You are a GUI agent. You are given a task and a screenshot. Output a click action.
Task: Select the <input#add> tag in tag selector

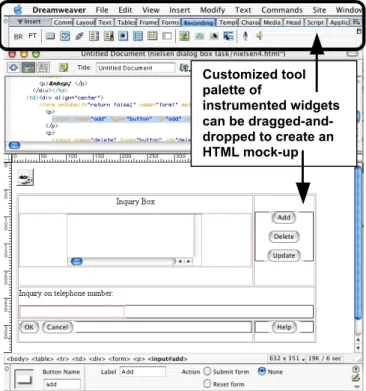168,359
